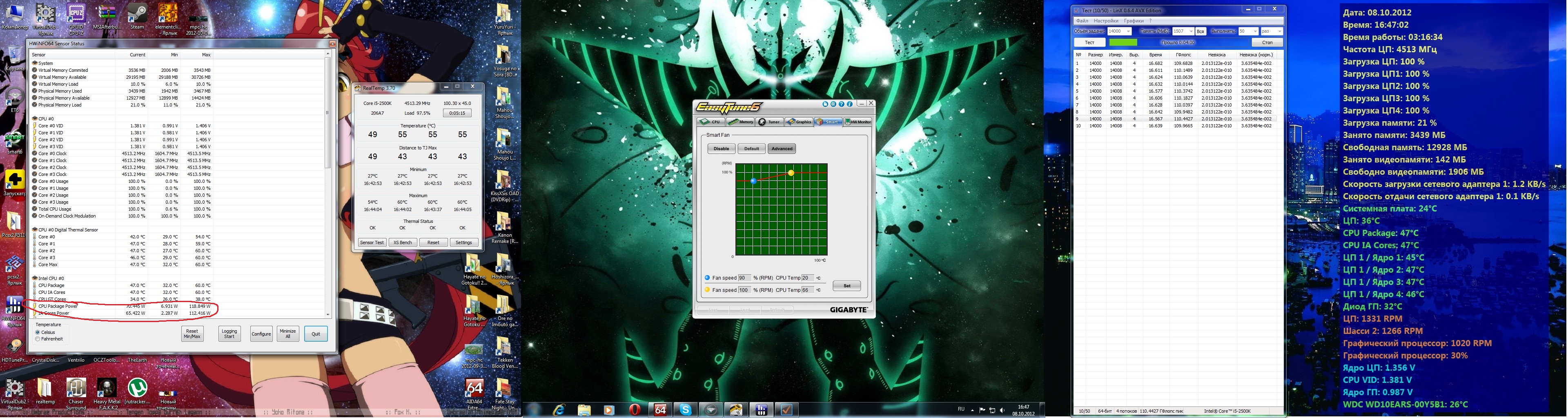
Task: Select the Celsius radio button
Action: point(38,332)
